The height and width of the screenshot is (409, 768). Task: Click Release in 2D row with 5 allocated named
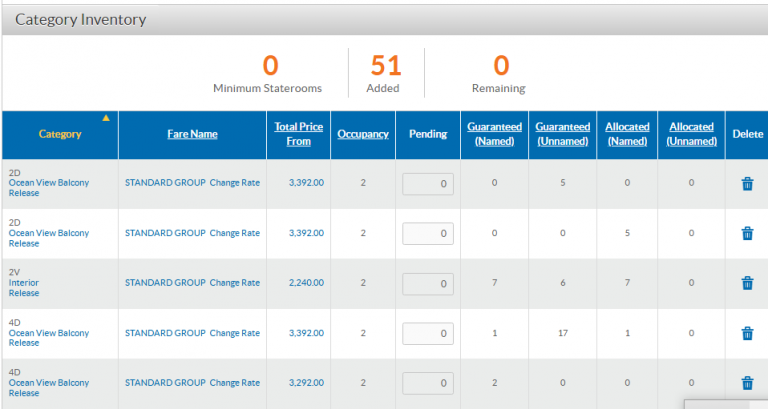point(24,243)
